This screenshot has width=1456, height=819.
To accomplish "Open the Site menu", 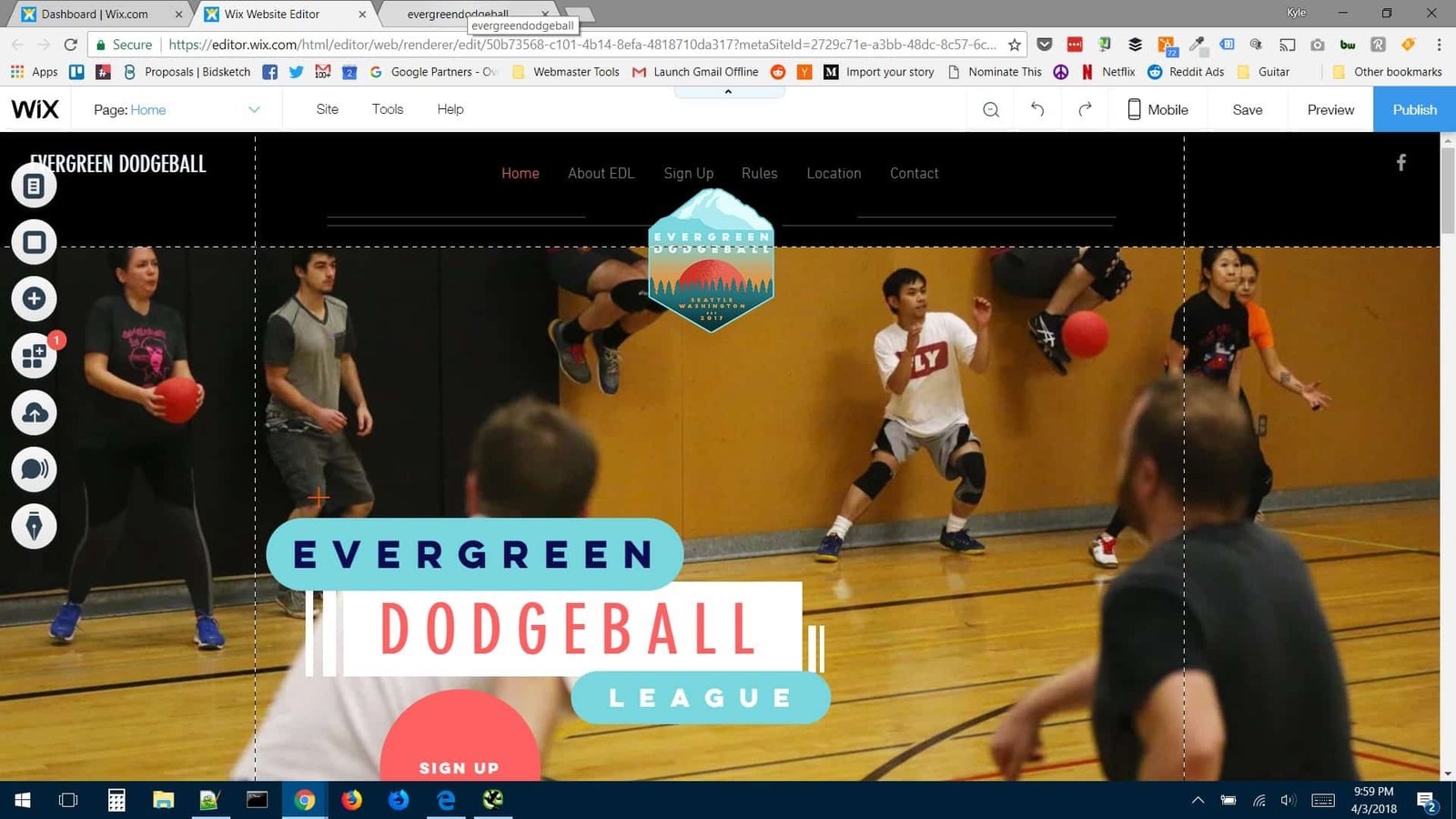I will (327, 109).
